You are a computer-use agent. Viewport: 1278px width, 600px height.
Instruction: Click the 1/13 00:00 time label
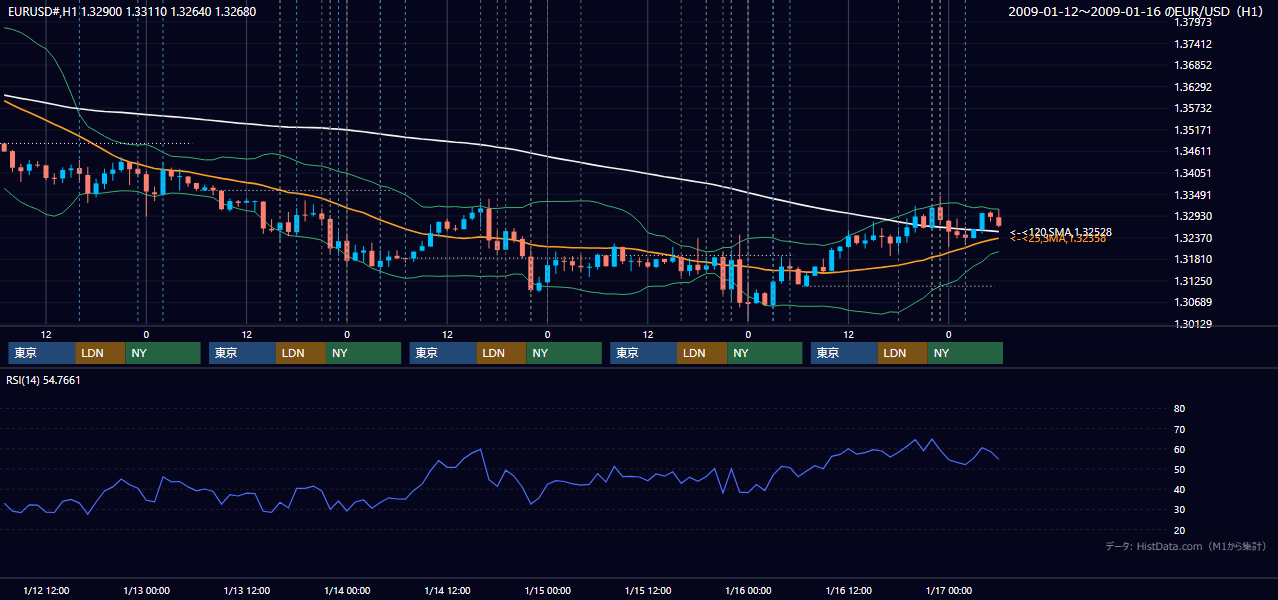click(x=146, y=591)
